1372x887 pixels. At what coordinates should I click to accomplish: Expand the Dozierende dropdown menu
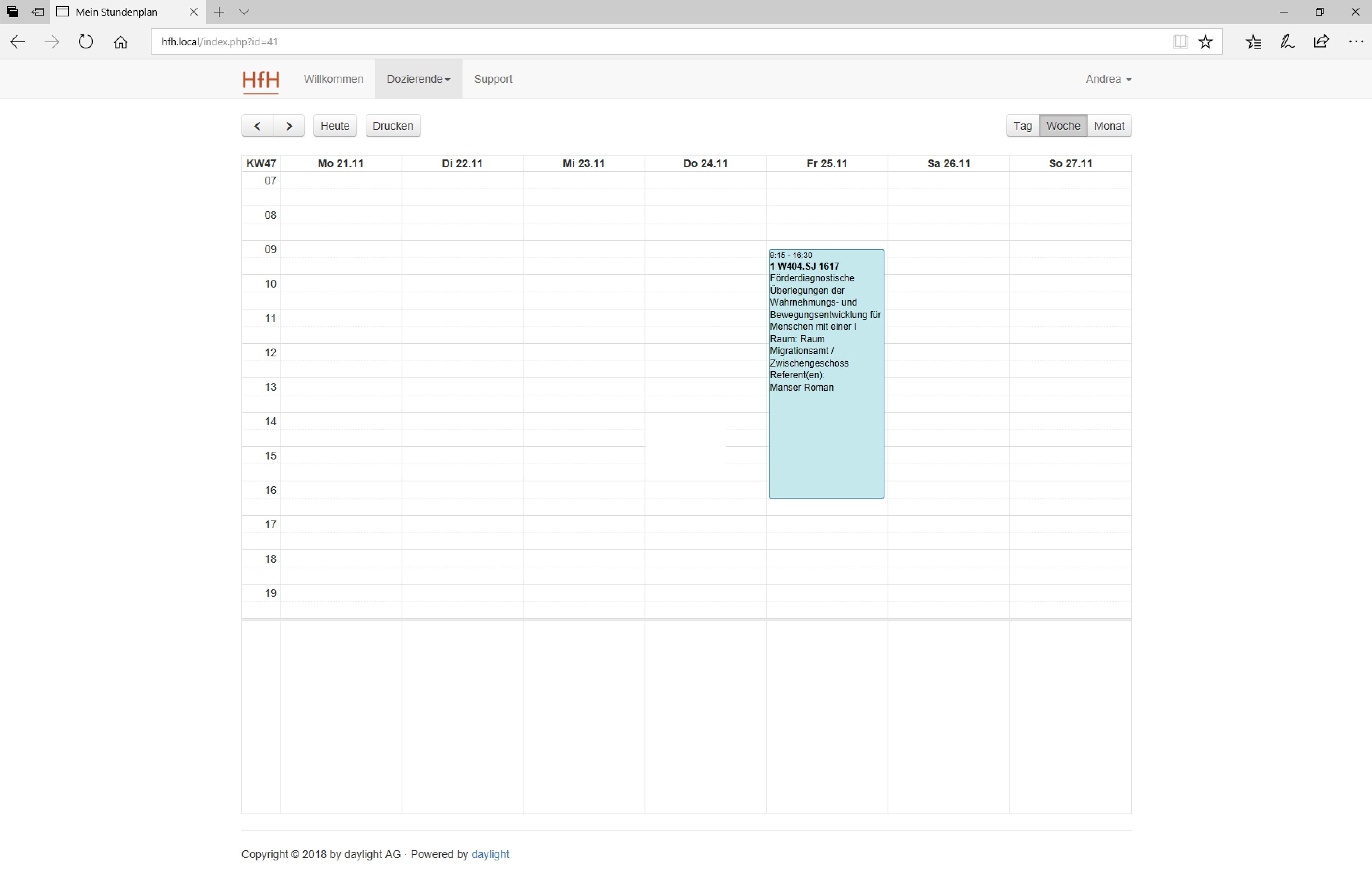(x=418, y=79)
